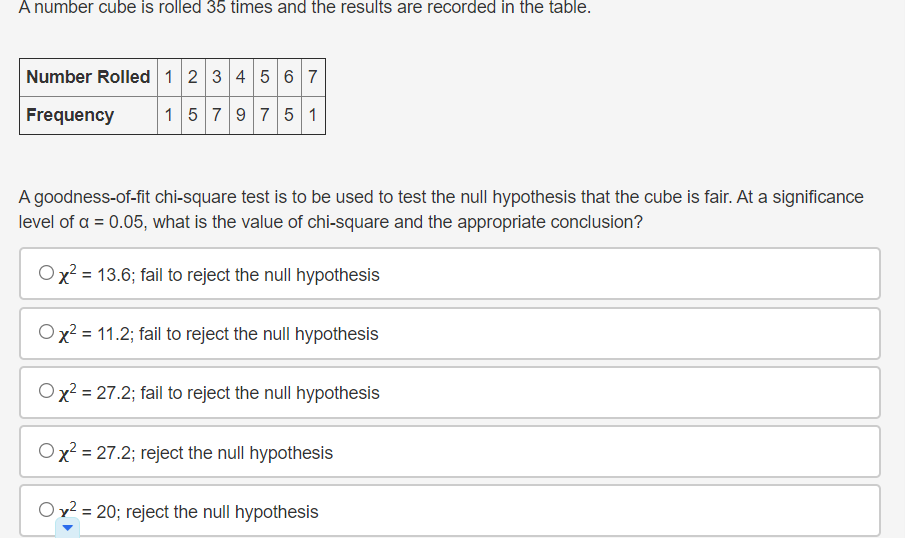Choose the χ² = 11.2 radio option
This screenshot has width=905, height=538.
point(46,331)
